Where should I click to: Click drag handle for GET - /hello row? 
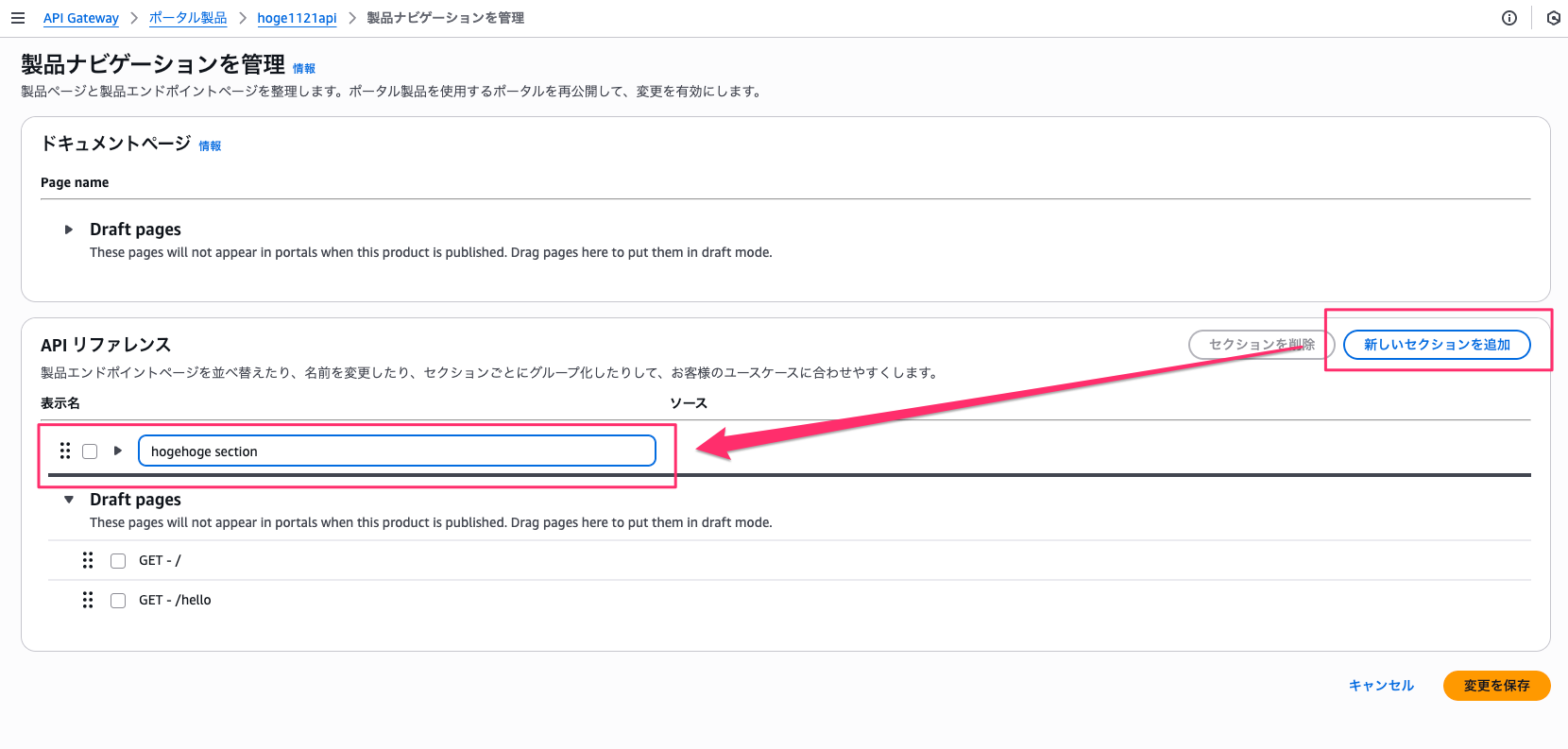[88, 600]
